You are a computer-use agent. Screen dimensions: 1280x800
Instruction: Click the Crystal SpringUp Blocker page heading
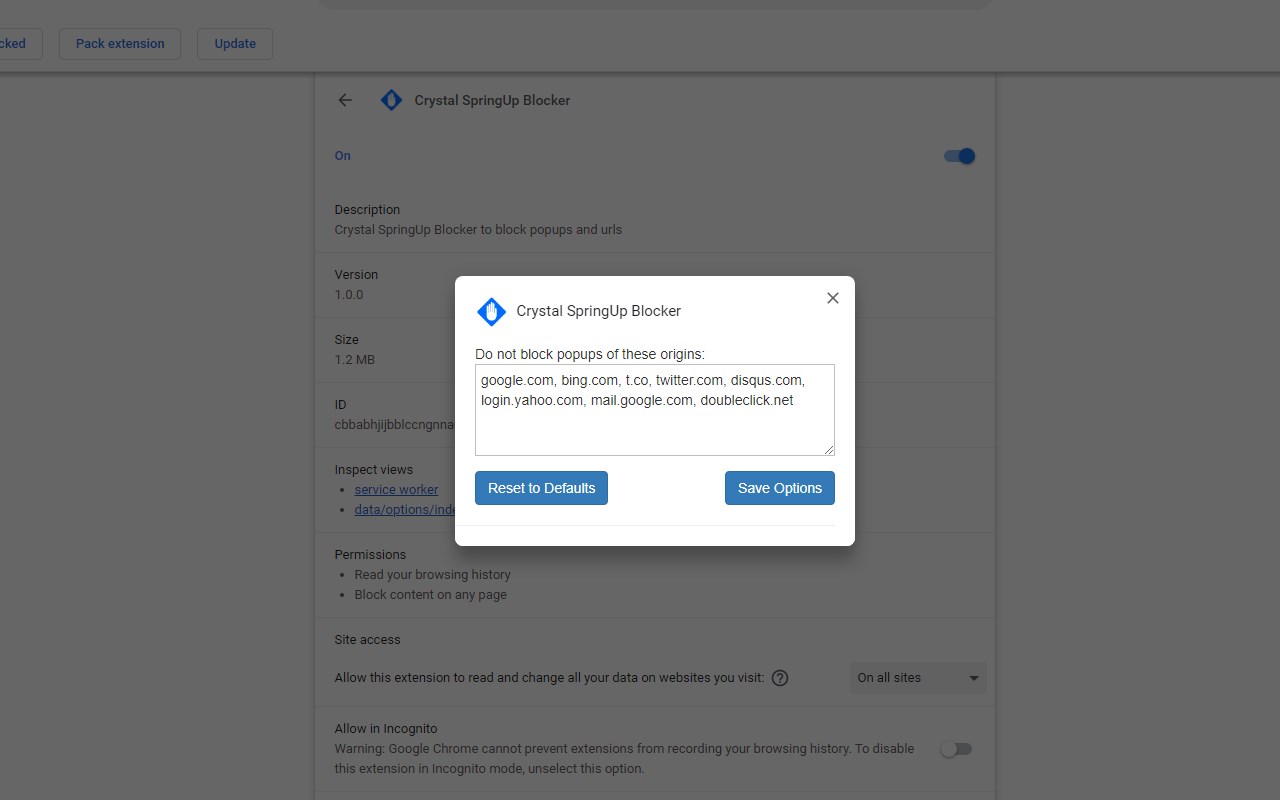[x=492, y=100]
